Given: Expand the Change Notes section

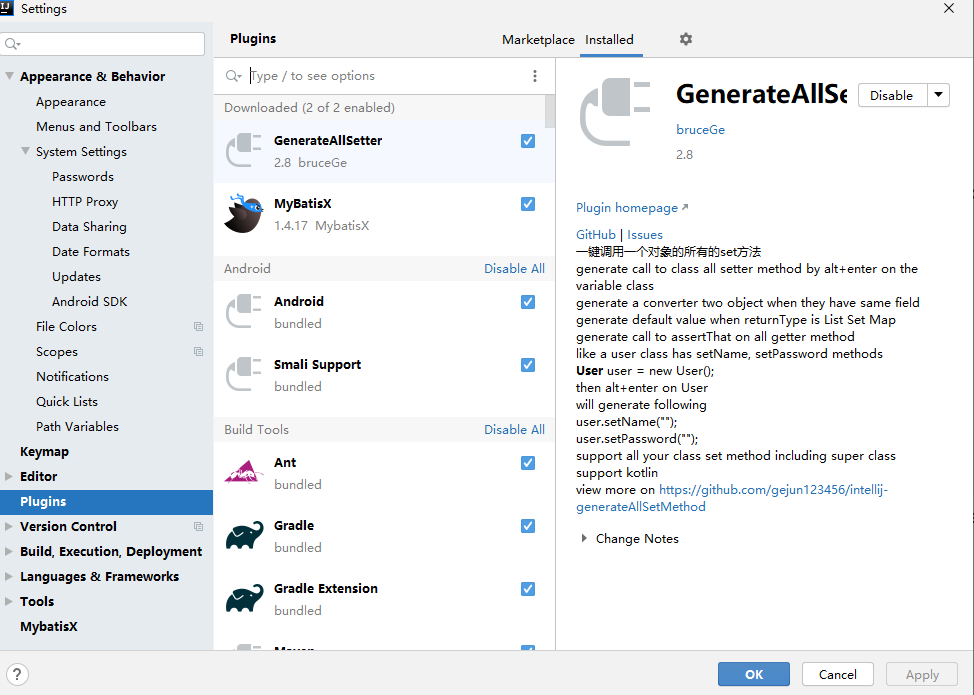Looking at the screenshot, I should (584, 538).
